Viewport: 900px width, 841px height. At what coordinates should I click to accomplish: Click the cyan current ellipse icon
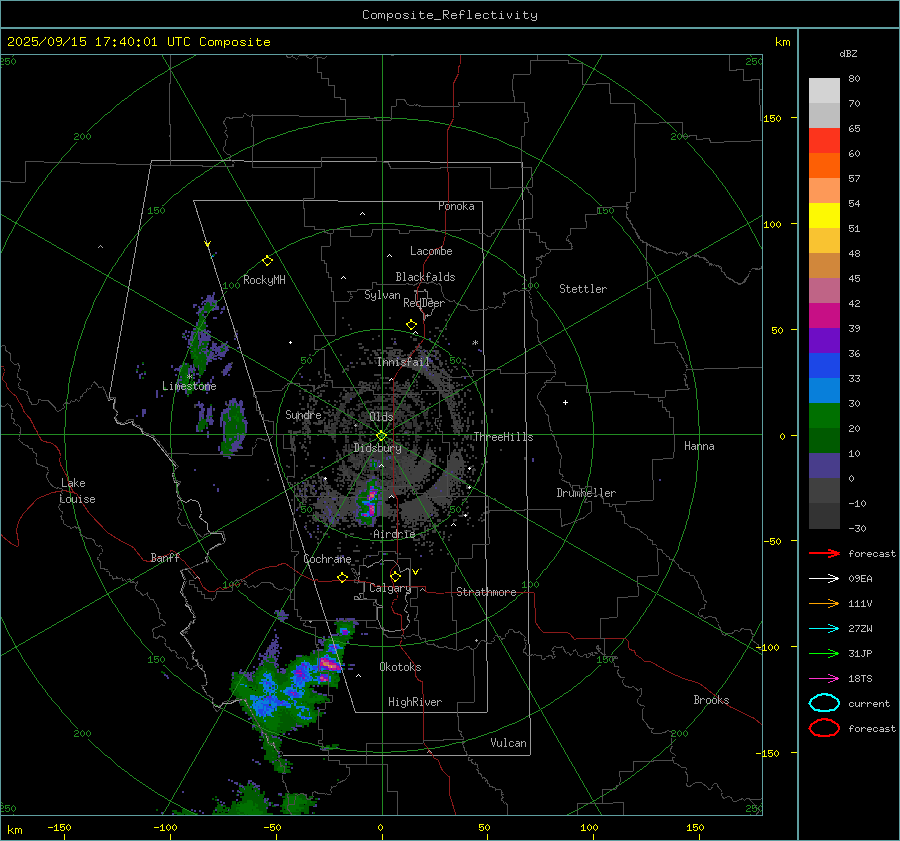pos(824,703)
